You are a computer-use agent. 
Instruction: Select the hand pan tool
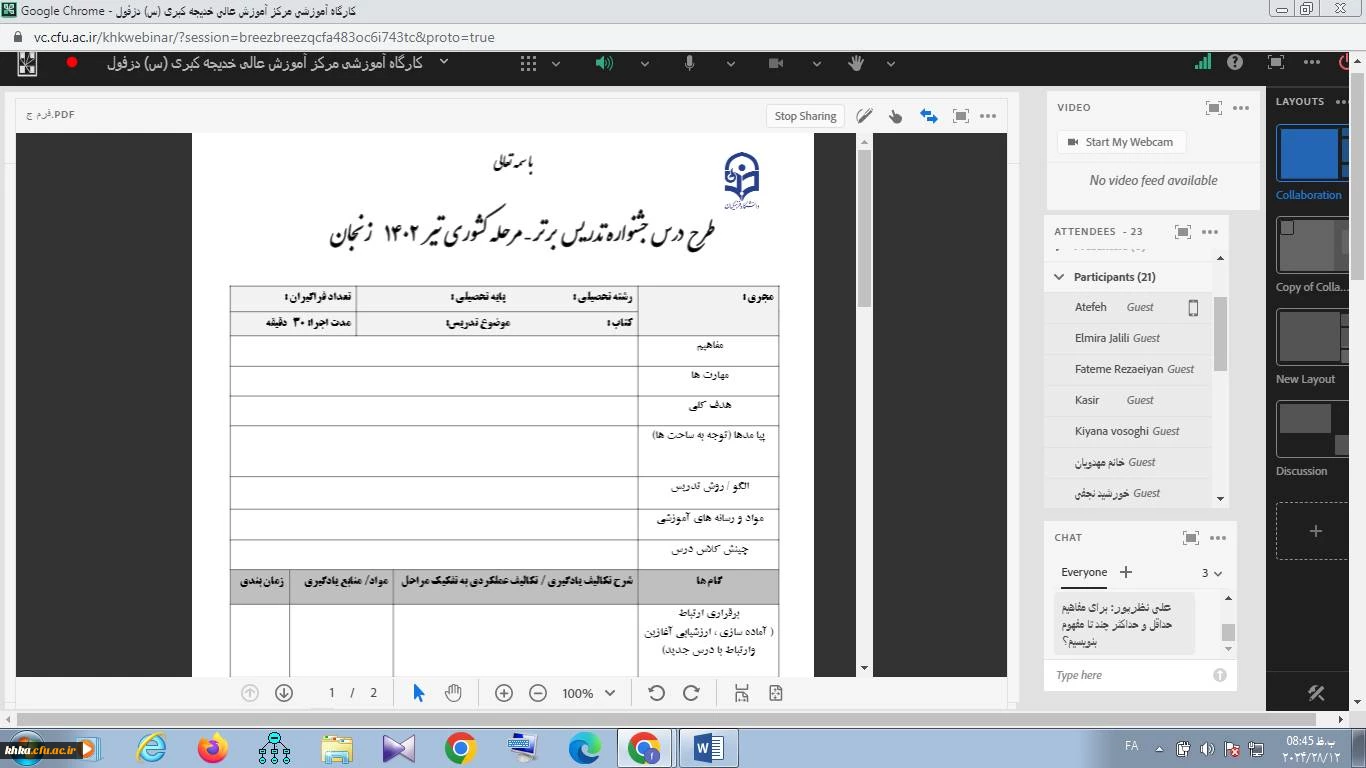(x=453, y=693)
